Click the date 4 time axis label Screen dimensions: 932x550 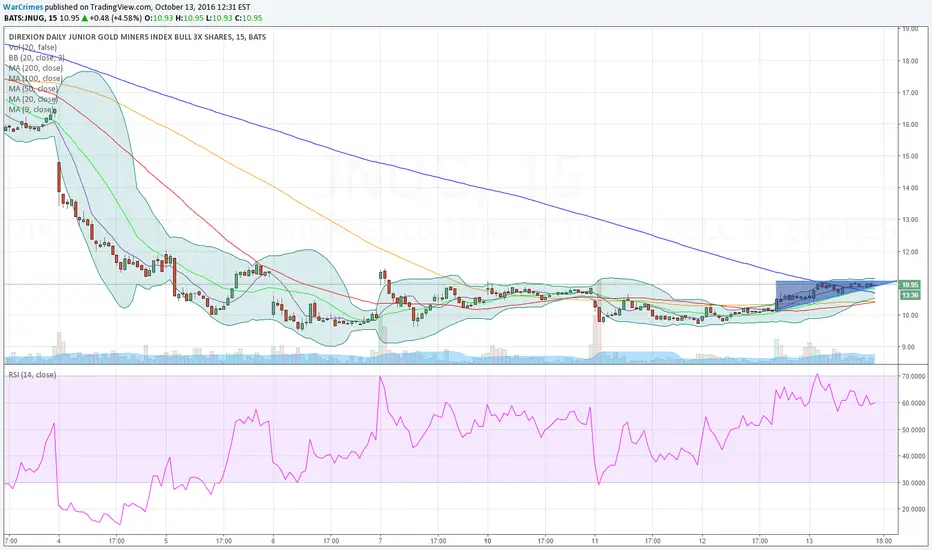pos(58,541)
